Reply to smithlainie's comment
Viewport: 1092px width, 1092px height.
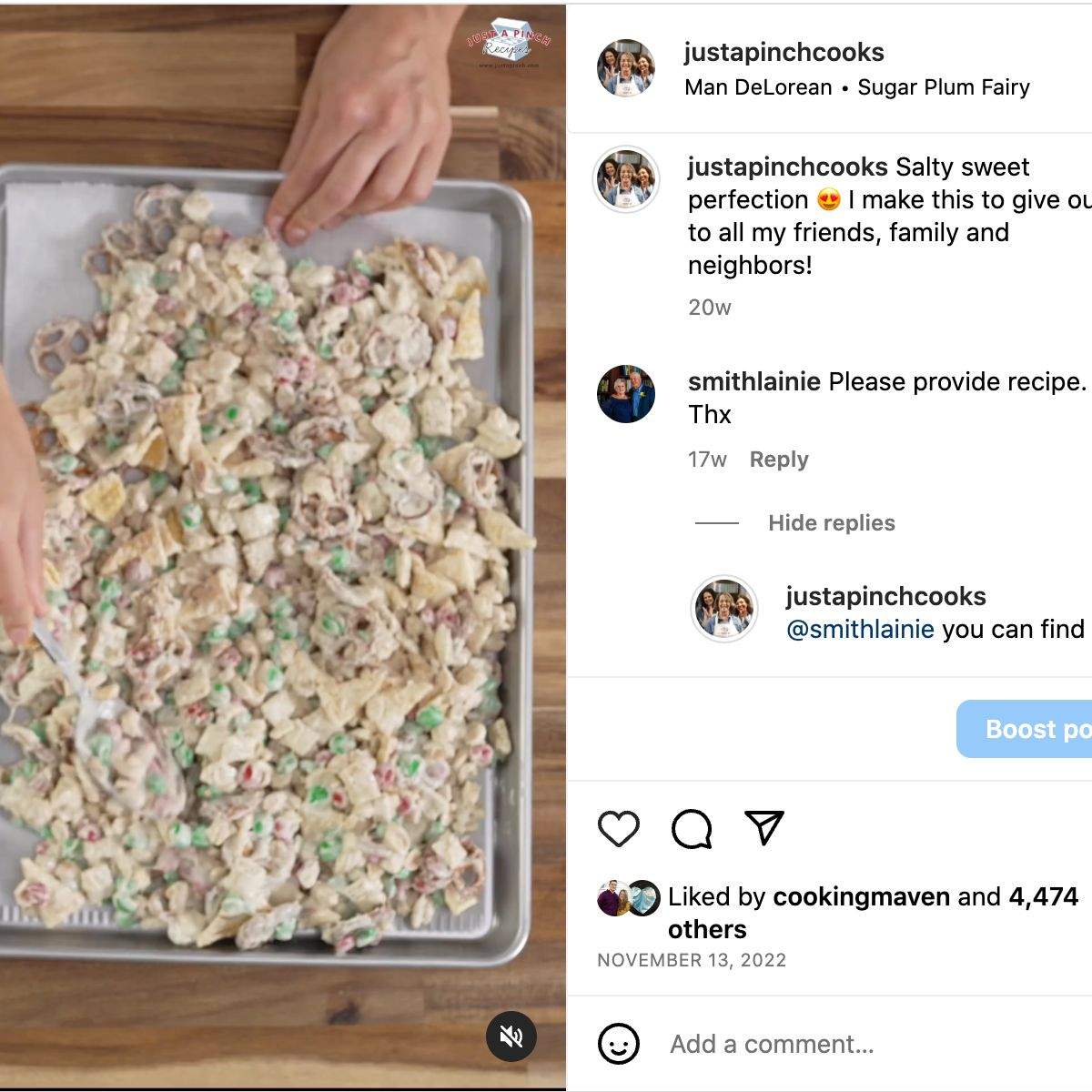(779, 460)
